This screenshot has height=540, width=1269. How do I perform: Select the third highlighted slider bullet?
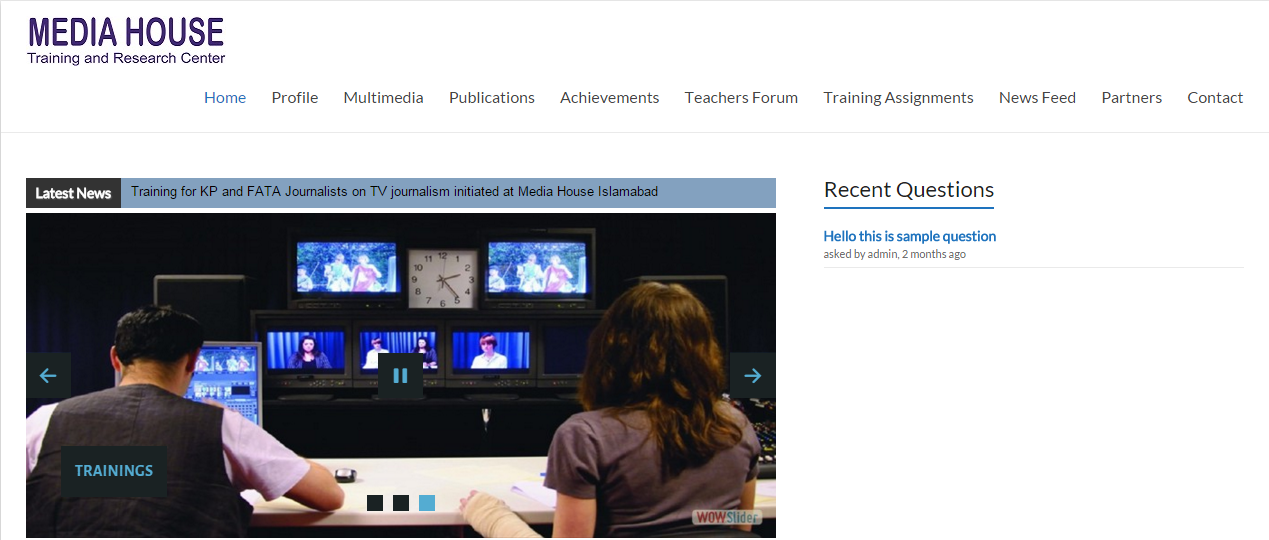[x=427, y=503]
